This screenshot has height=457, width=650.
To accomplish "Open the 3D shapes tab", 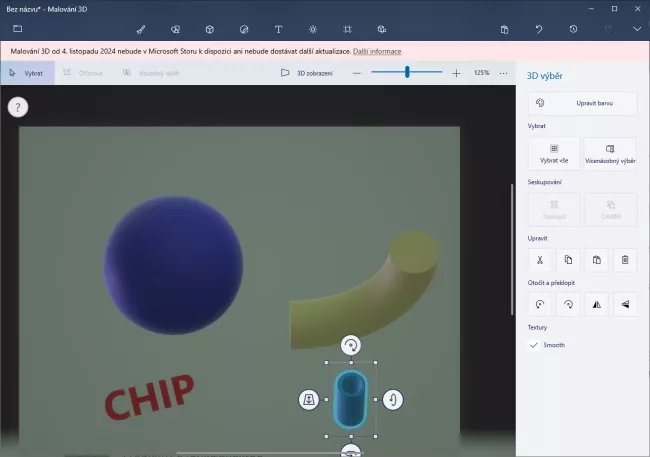I will 209,29.
